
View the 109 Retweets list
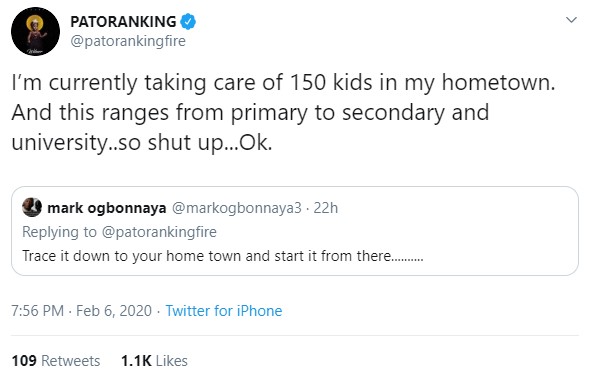pos(56,361)
